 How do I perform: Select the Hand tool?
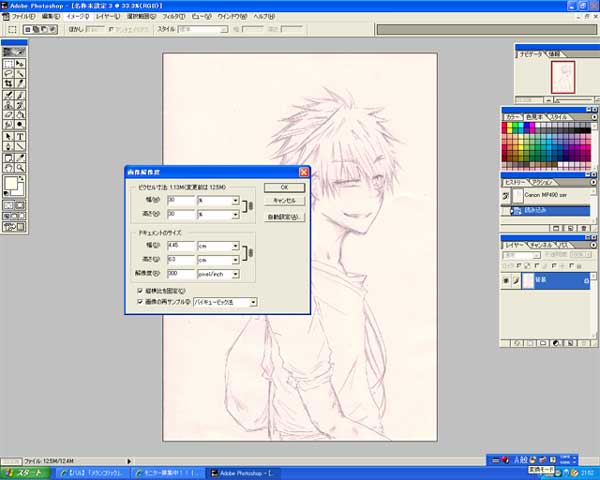tap(9, 168)
